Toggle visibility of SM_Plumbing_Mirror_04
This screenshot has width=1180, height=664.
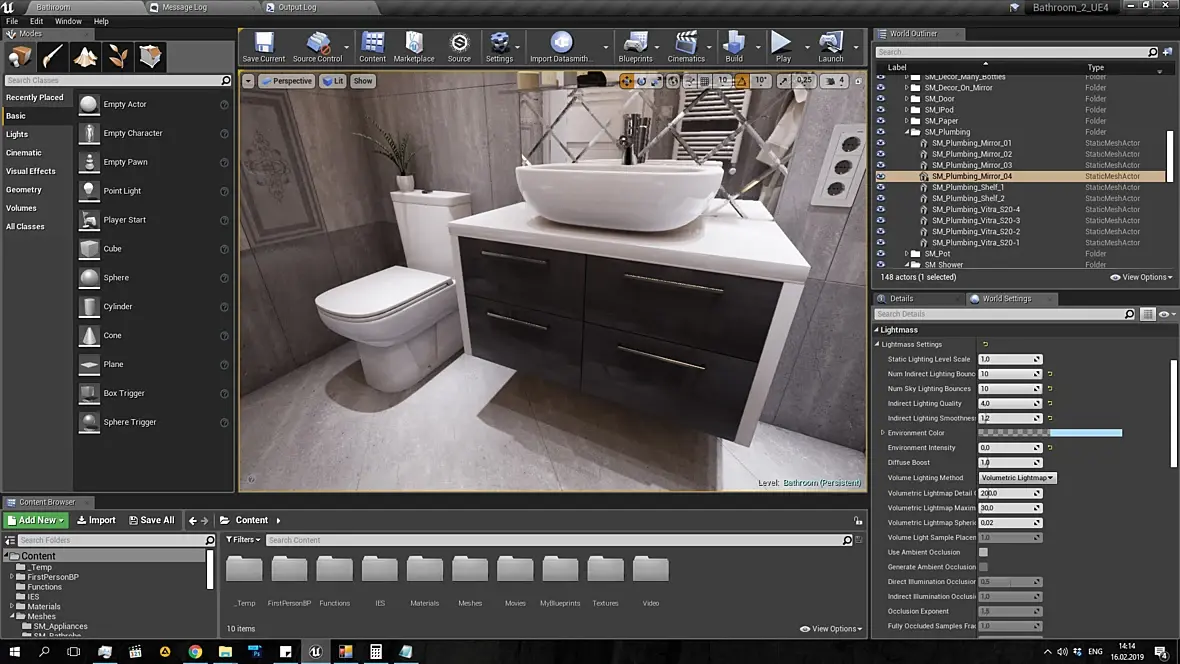[x=881, y=176]
